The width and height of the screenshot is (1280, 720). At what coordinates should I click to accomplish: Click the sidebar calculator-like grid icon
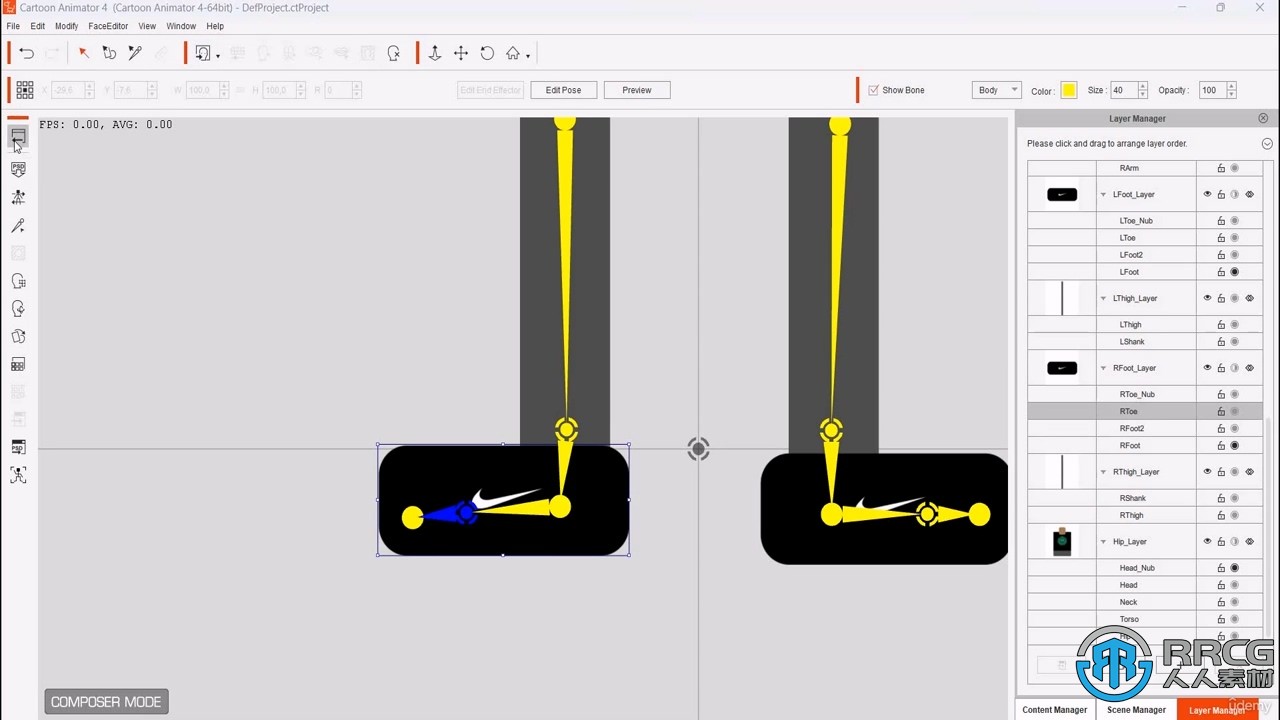point(18,364)
